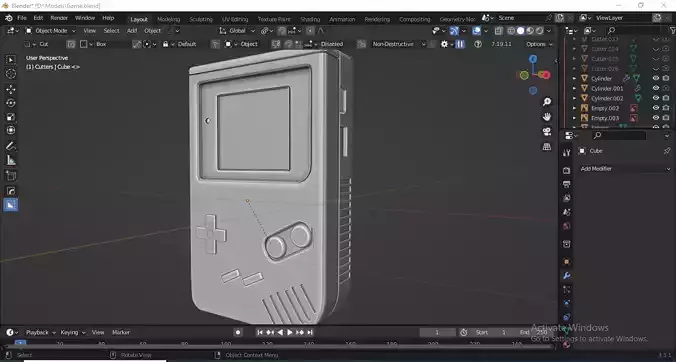Open the timeline Marker menu
The width and height of the screenshot is (676, 362).
121,332
